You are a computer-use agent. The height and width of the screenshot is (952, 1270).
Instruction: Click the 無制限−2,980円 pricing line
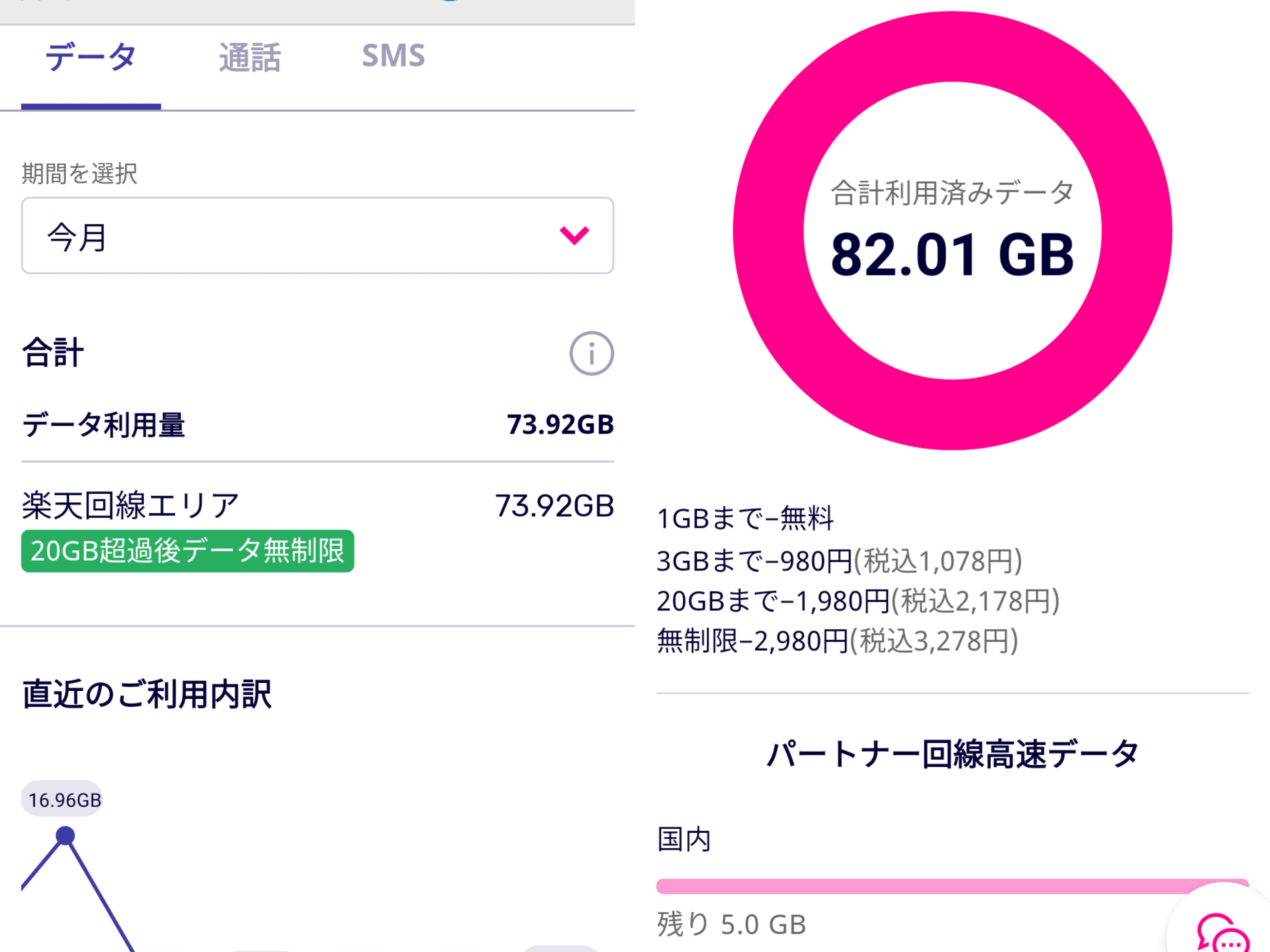[x=837, y=641]
